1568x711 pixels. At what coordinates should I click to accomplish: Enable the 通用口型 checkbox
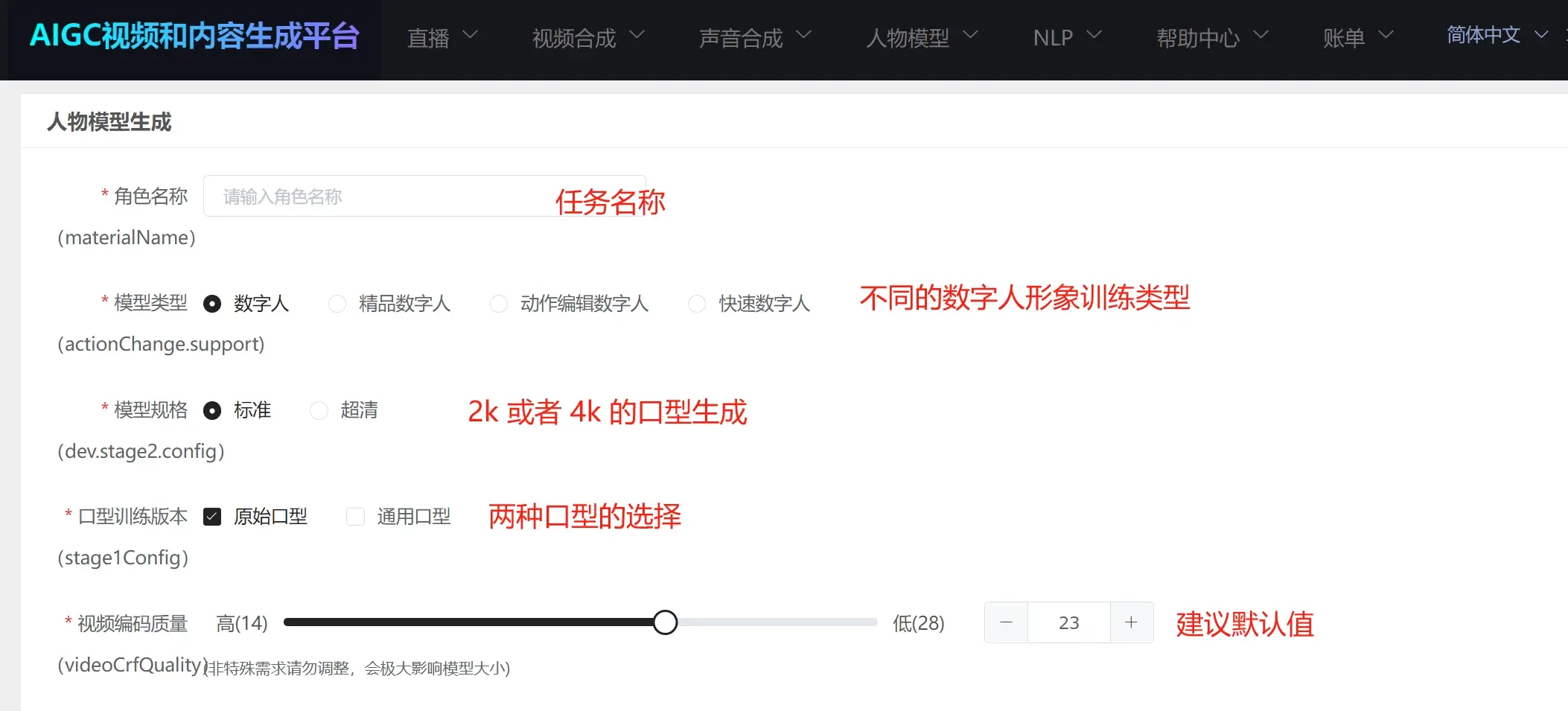pyautogui.click(x=356, y=517)
